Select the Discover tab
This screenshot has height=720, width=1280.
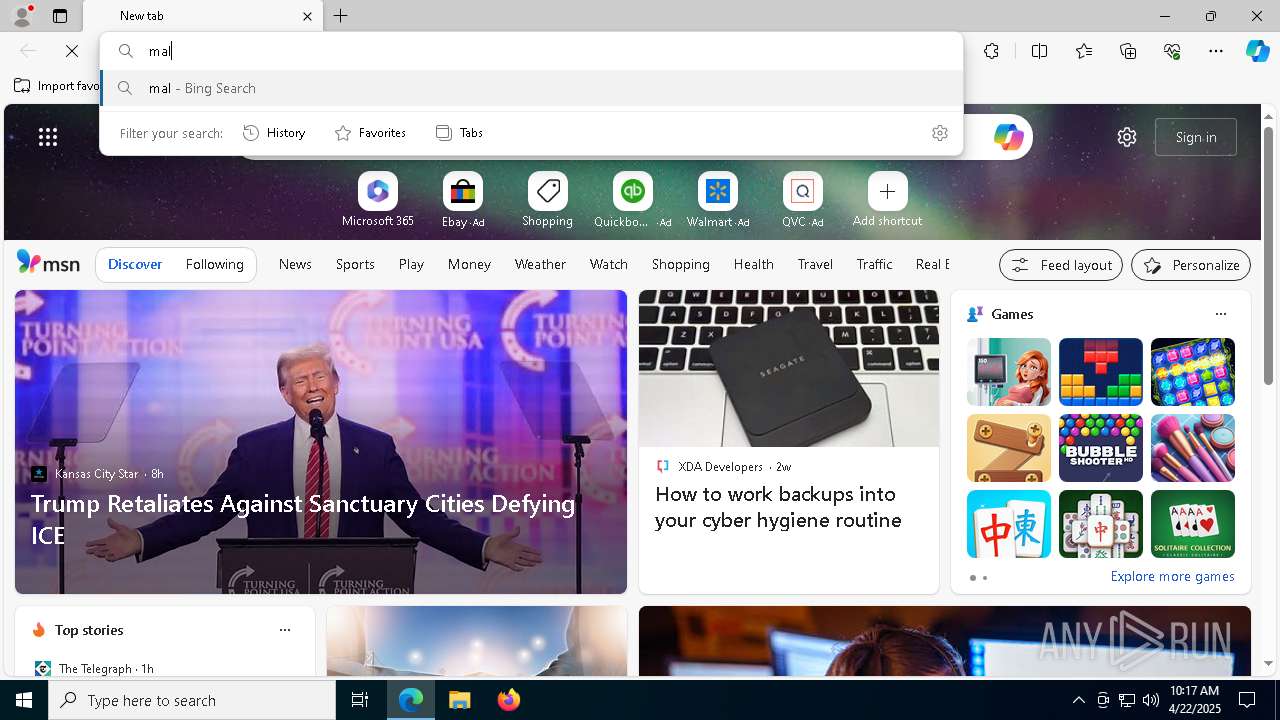tap(135, 264)
